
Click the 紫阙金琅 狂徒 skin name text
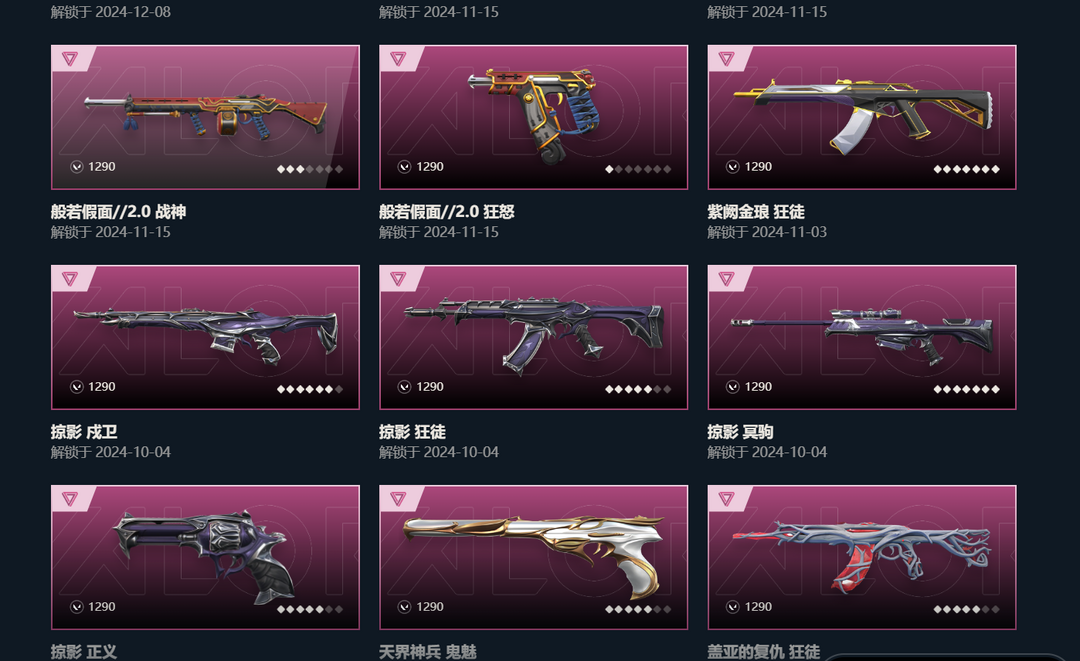click(756, 211)
